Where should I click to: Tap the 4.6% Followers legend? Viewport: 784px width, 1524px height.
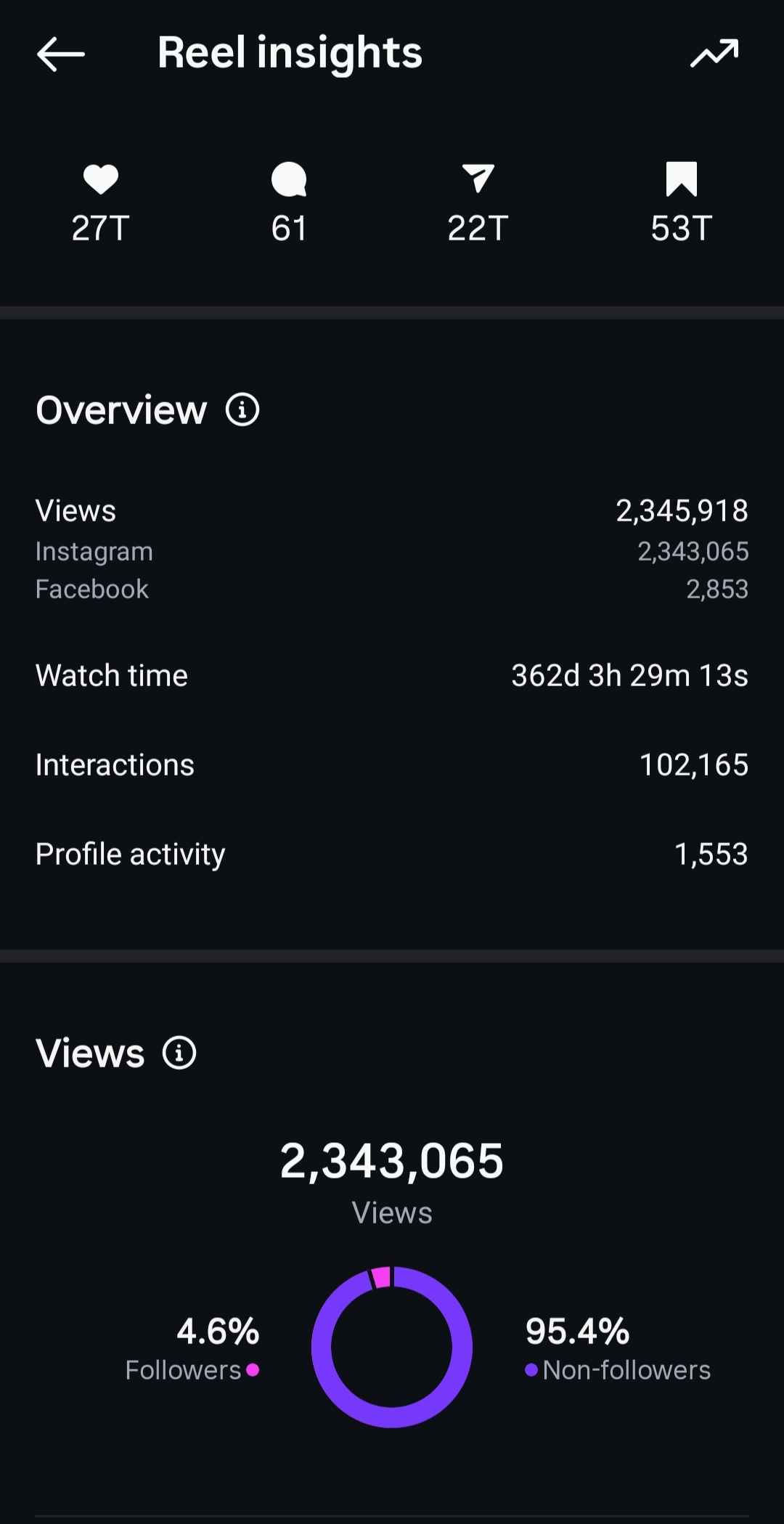click(192, 1349)
